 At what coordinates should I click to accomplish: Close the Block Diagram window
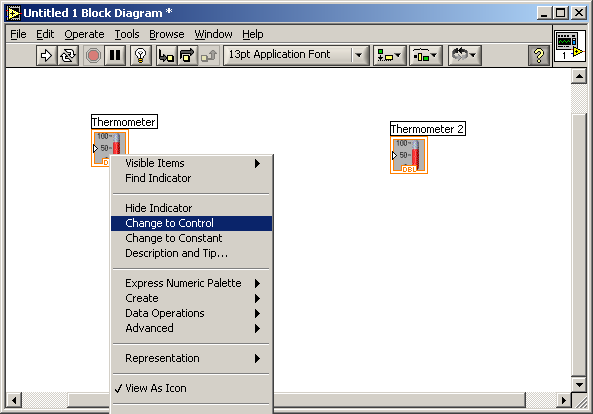[579, 14]
